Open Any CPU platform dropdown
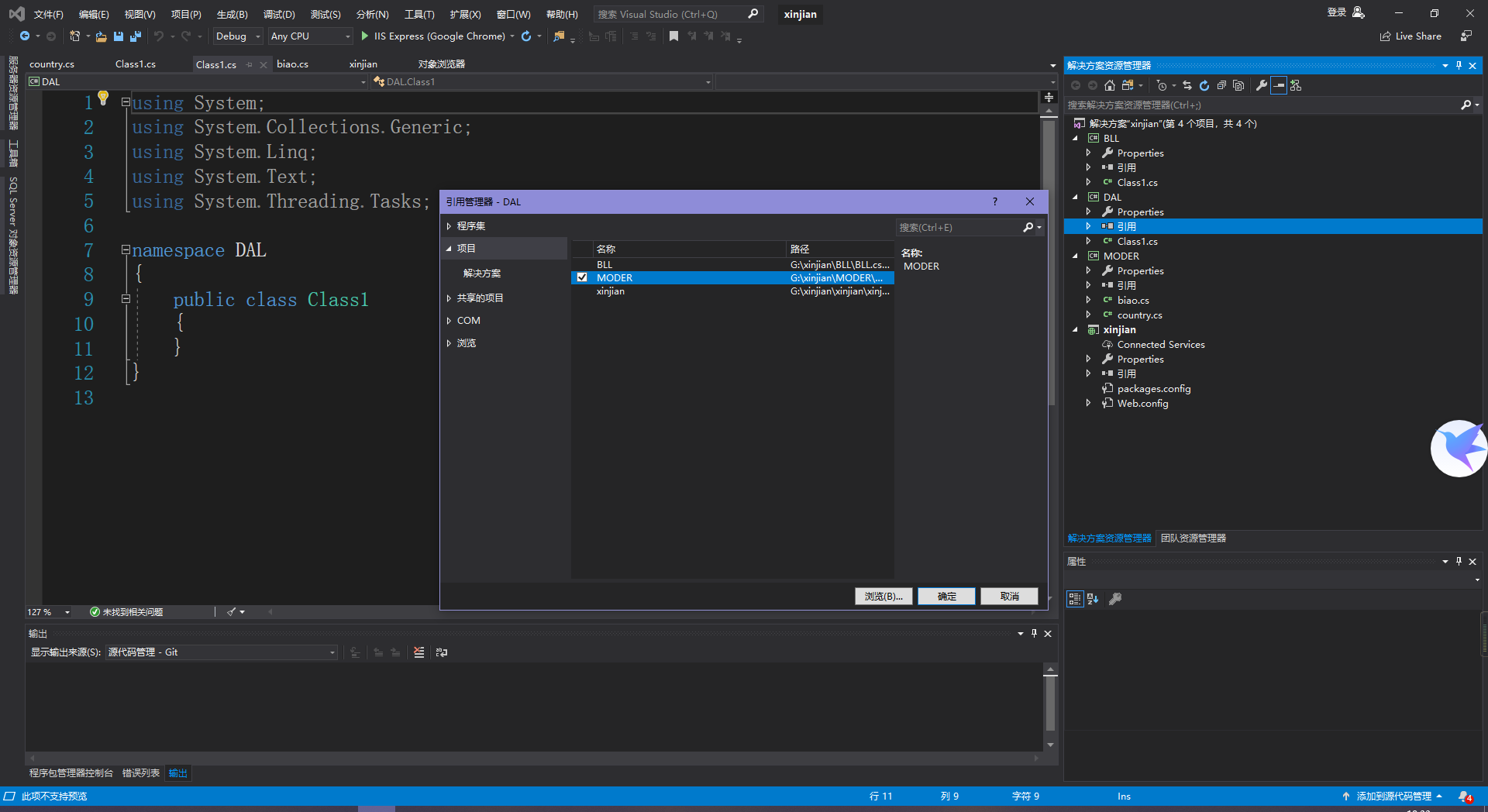 (x=310, y=36)
